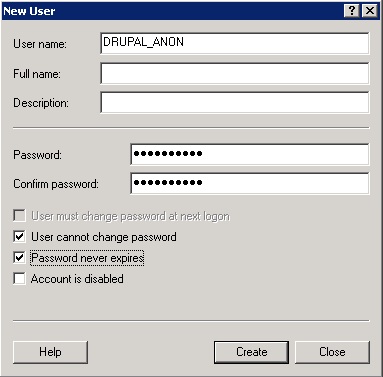This screenshot has height=377, width=383.
Task: Focus the User name field containing DRUPAL_ANON
Action: tap(235, 43)
